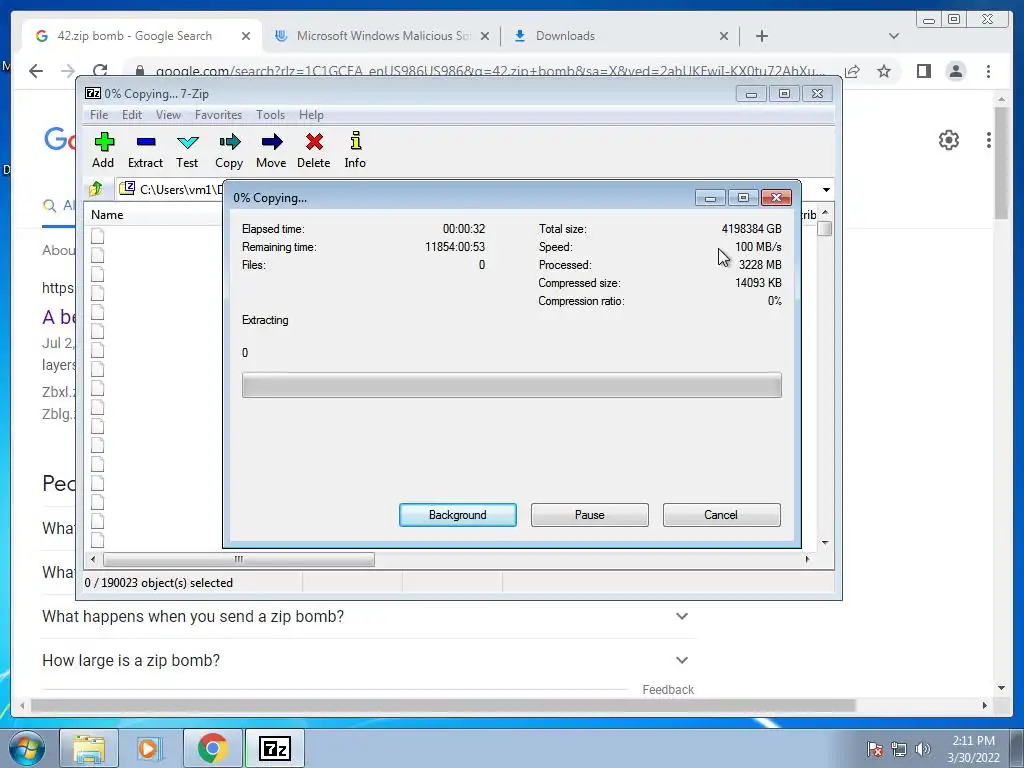The image size is (1024, 768).
Task: Click the Background button
Action: (x=458, y=515)
